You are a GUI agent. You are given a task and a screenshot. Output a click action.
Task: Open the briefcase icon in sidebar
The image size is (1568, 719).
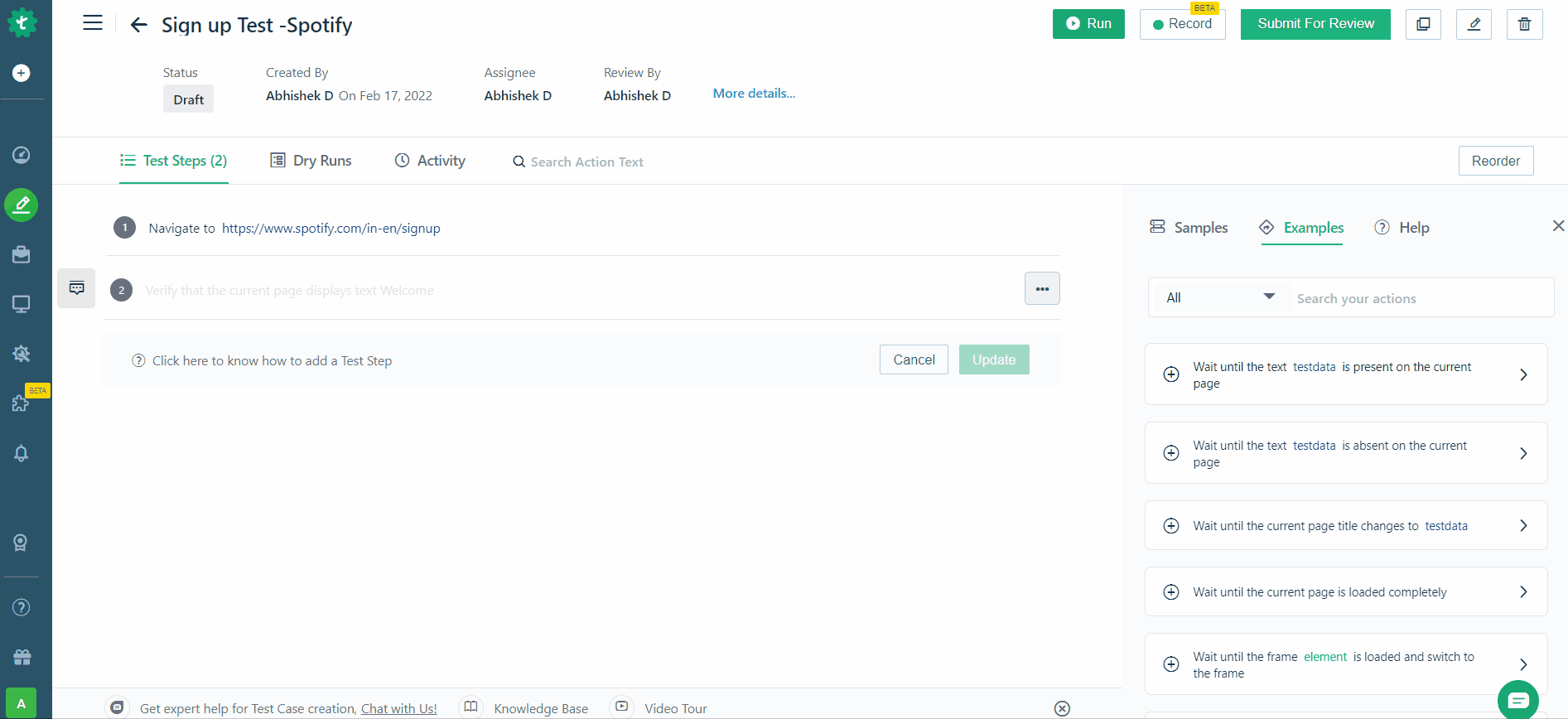pos(22,254)
